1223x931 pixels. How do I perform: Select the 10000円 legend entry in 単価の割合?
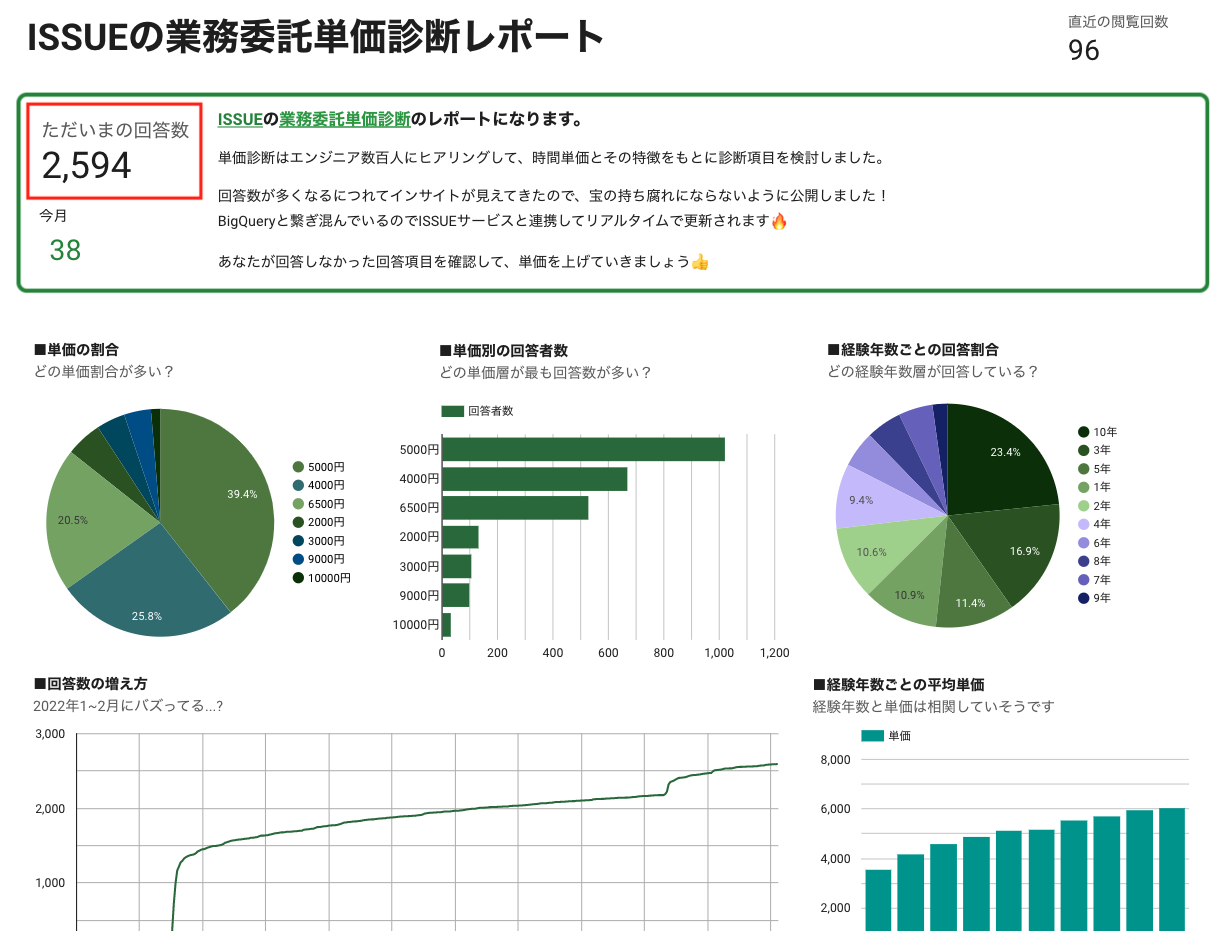322,578
